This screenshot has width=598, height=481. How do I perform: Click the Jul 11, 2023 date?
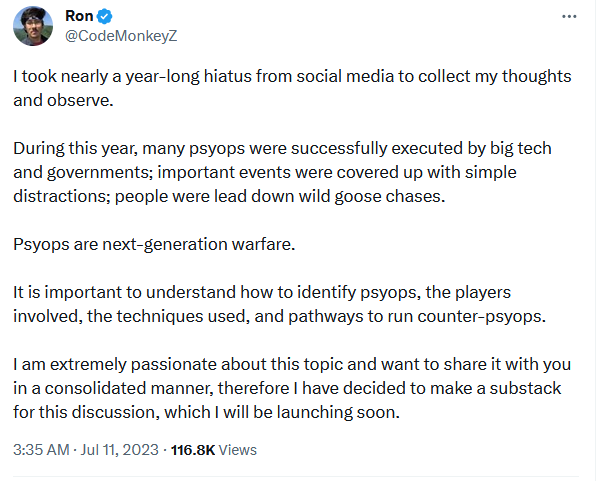click(119, 450)
